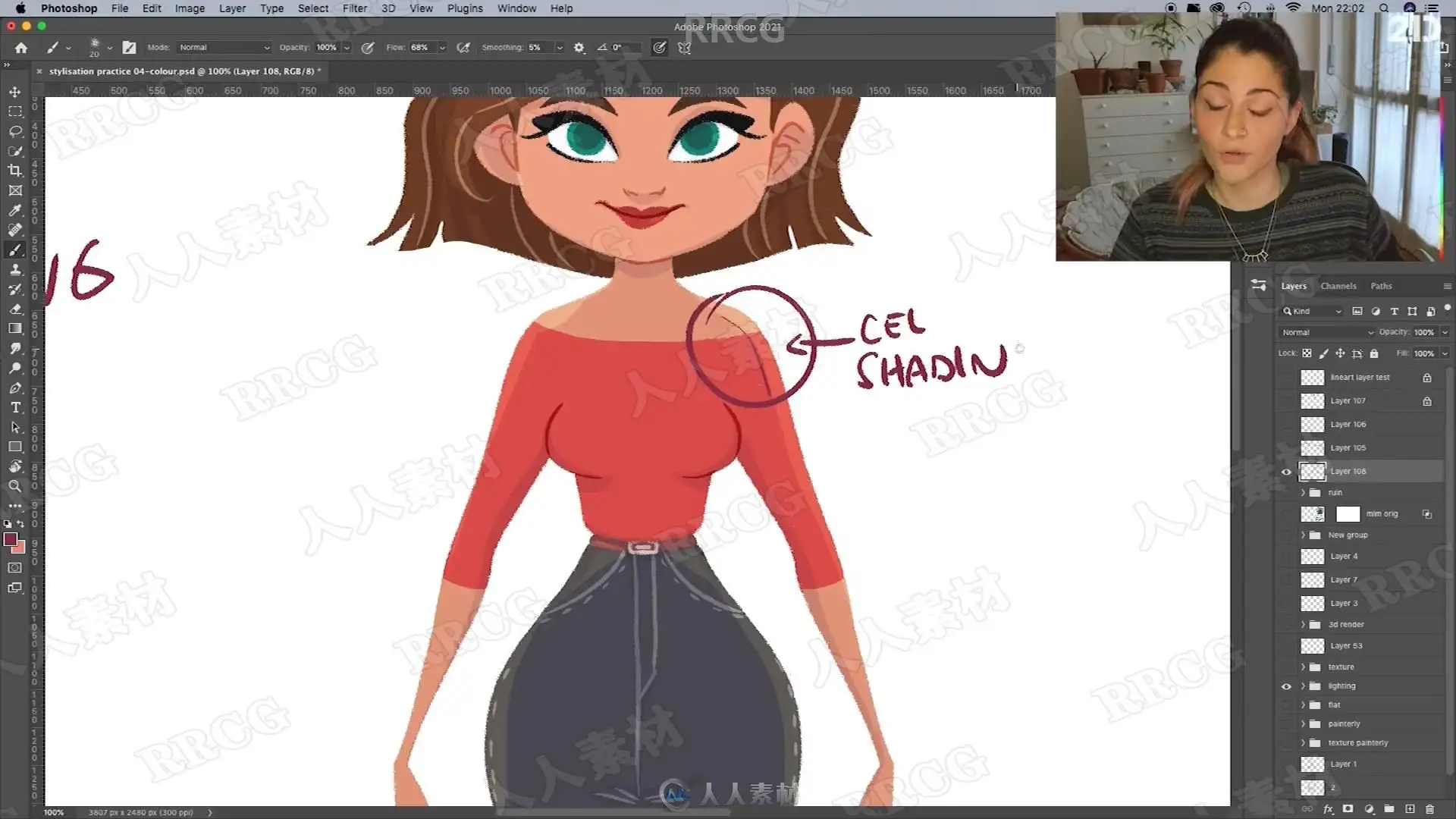Select the Clone Stamp tool
1456x819 pixels.
[15, 269]
